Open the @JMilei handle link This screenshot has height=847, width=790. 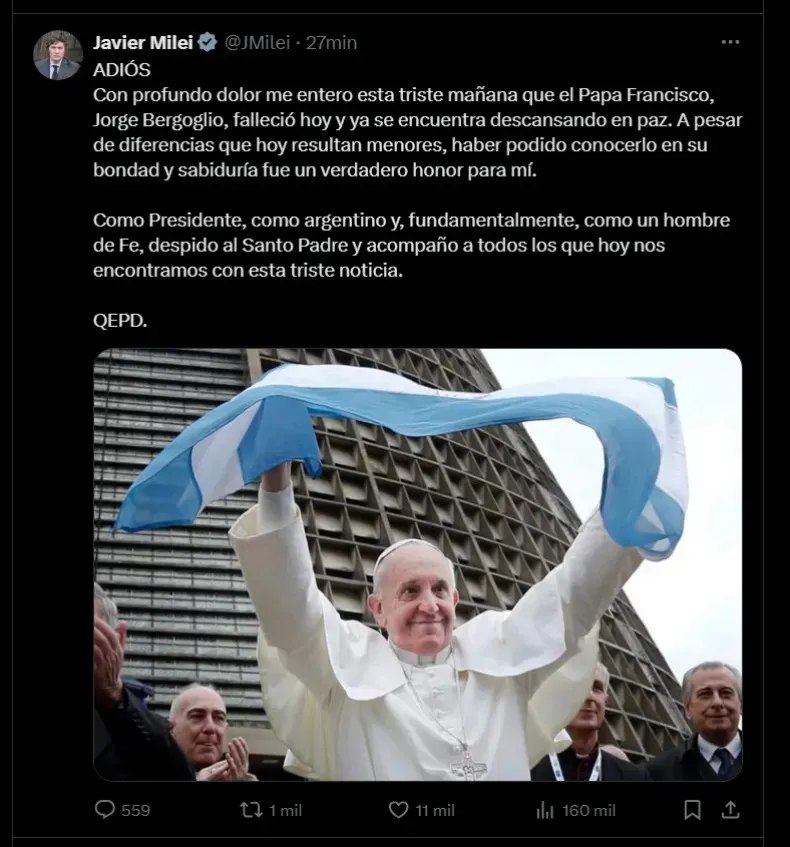click(x=257, y=43)
